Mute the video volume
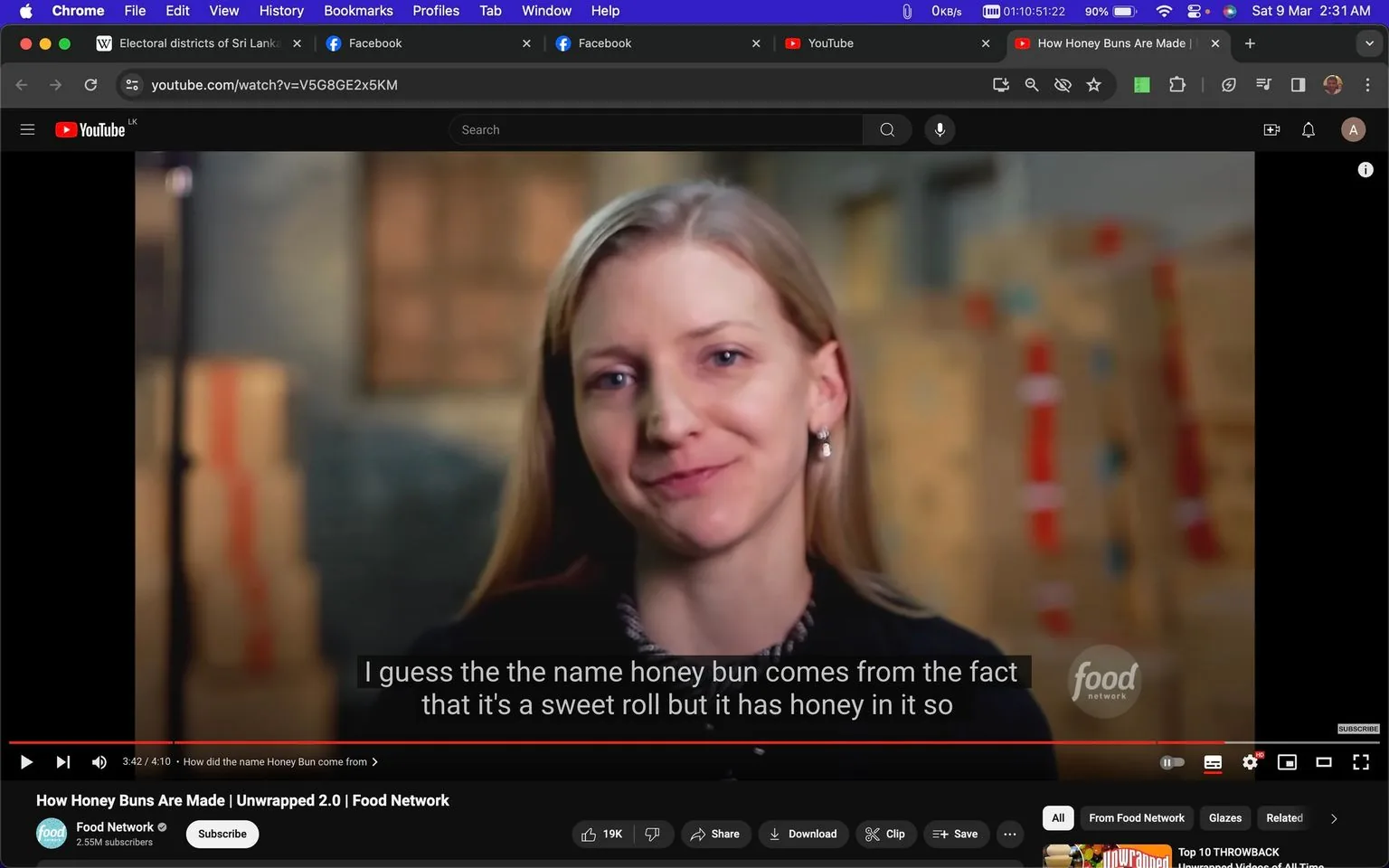Viewport: 1389px width, 868px height. tap(99, 761)
